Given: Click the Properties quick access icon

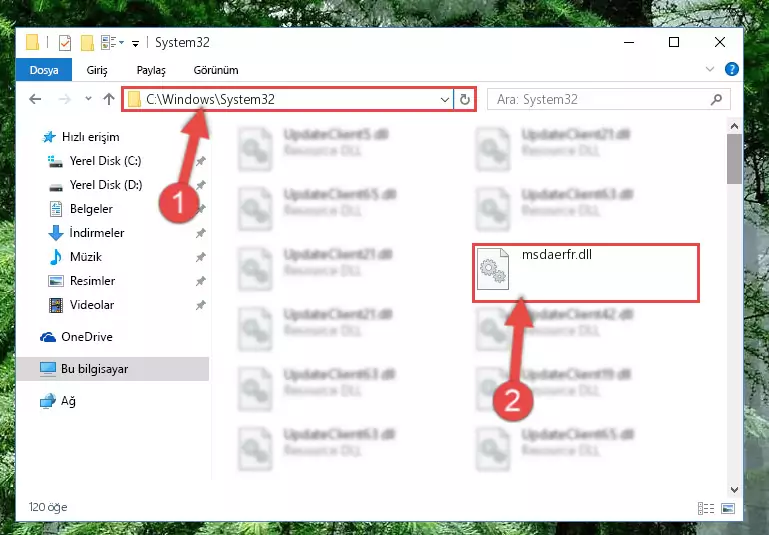Looking at the screenshot, I should point(65,43).
